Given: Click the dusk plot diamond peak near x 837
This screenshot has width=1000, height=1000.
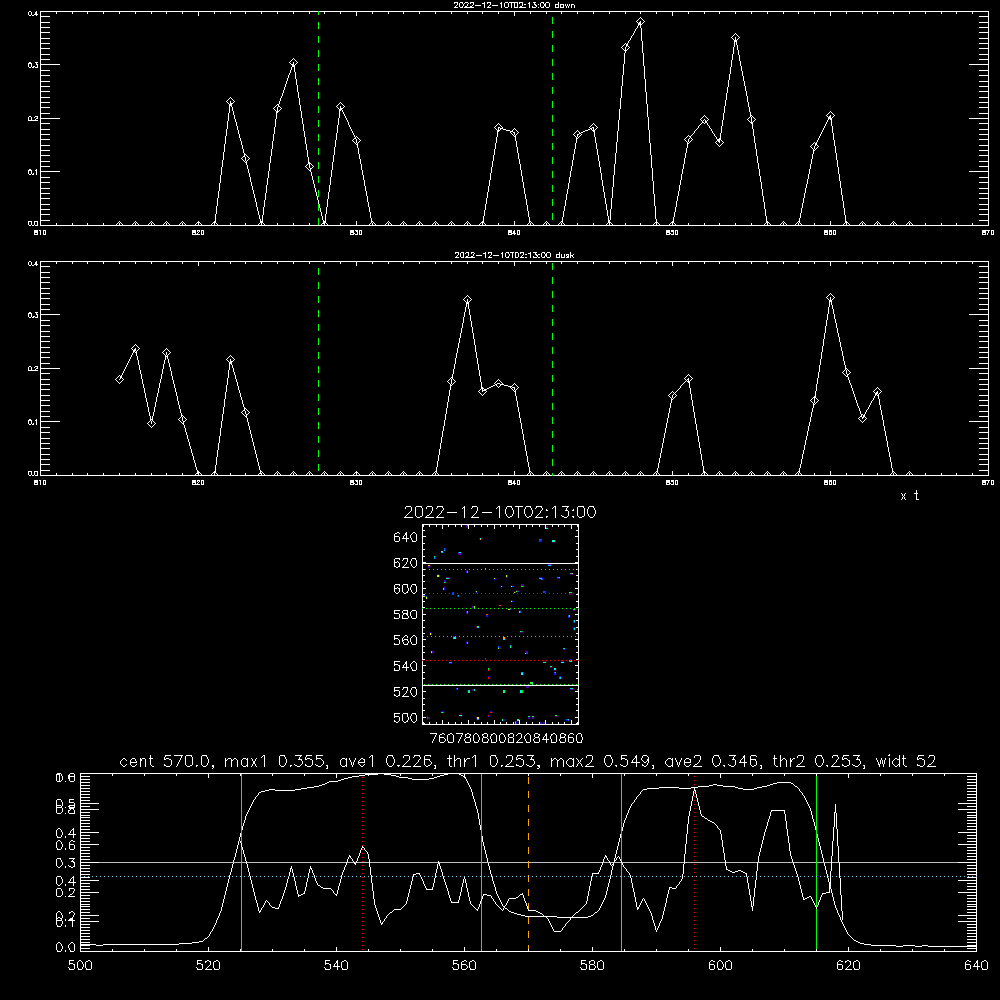Looking at the screenshot, I should point(467,299).
